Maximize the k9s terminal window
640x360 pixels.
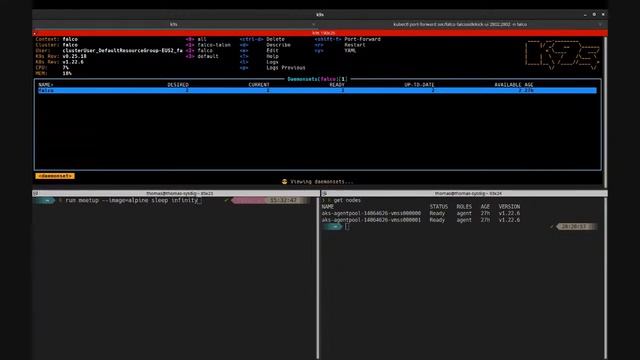(x=594, y=14)
